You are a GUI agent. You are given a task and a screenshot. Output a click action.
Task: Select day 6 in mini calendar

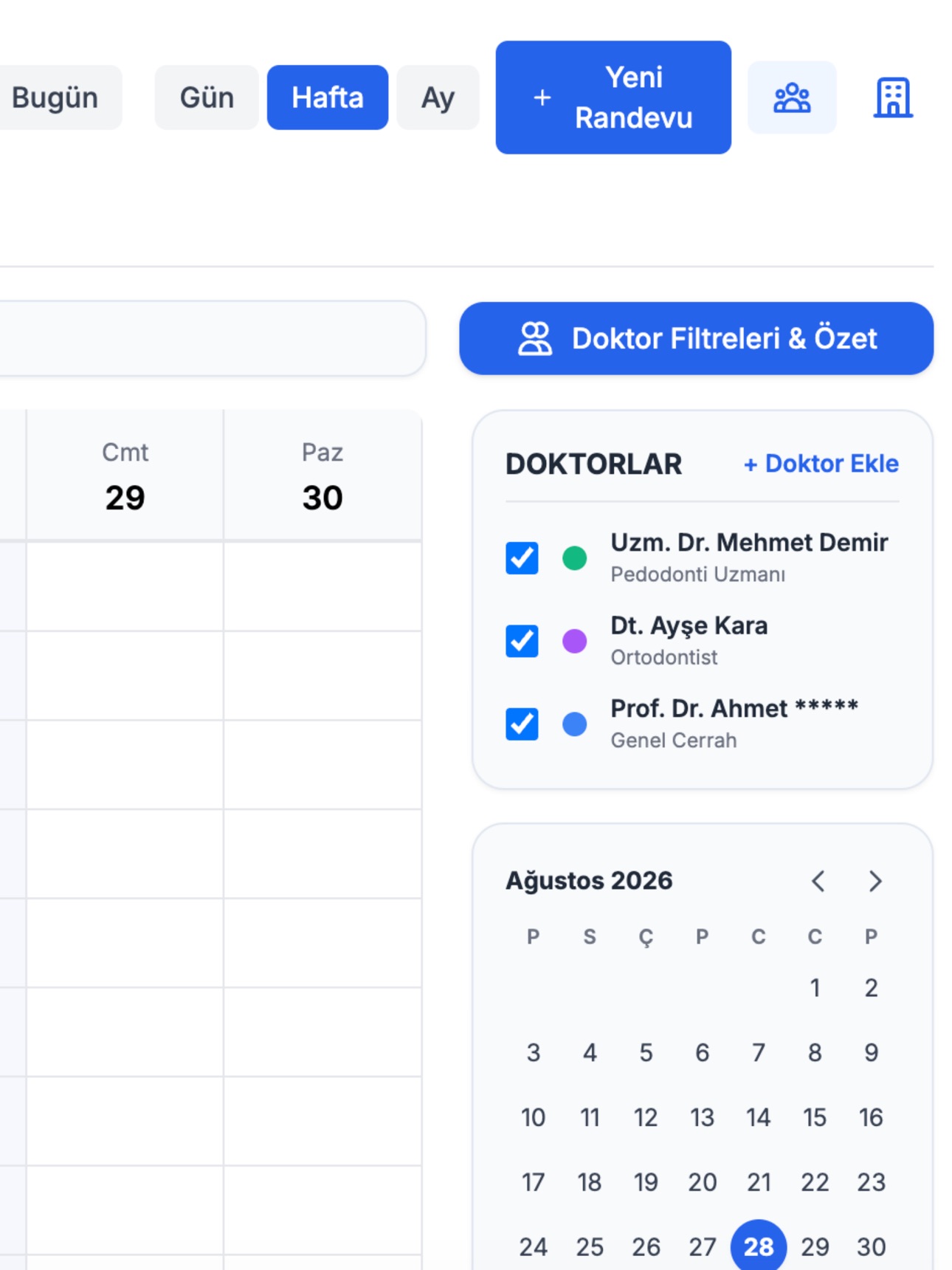(702, 1053)
